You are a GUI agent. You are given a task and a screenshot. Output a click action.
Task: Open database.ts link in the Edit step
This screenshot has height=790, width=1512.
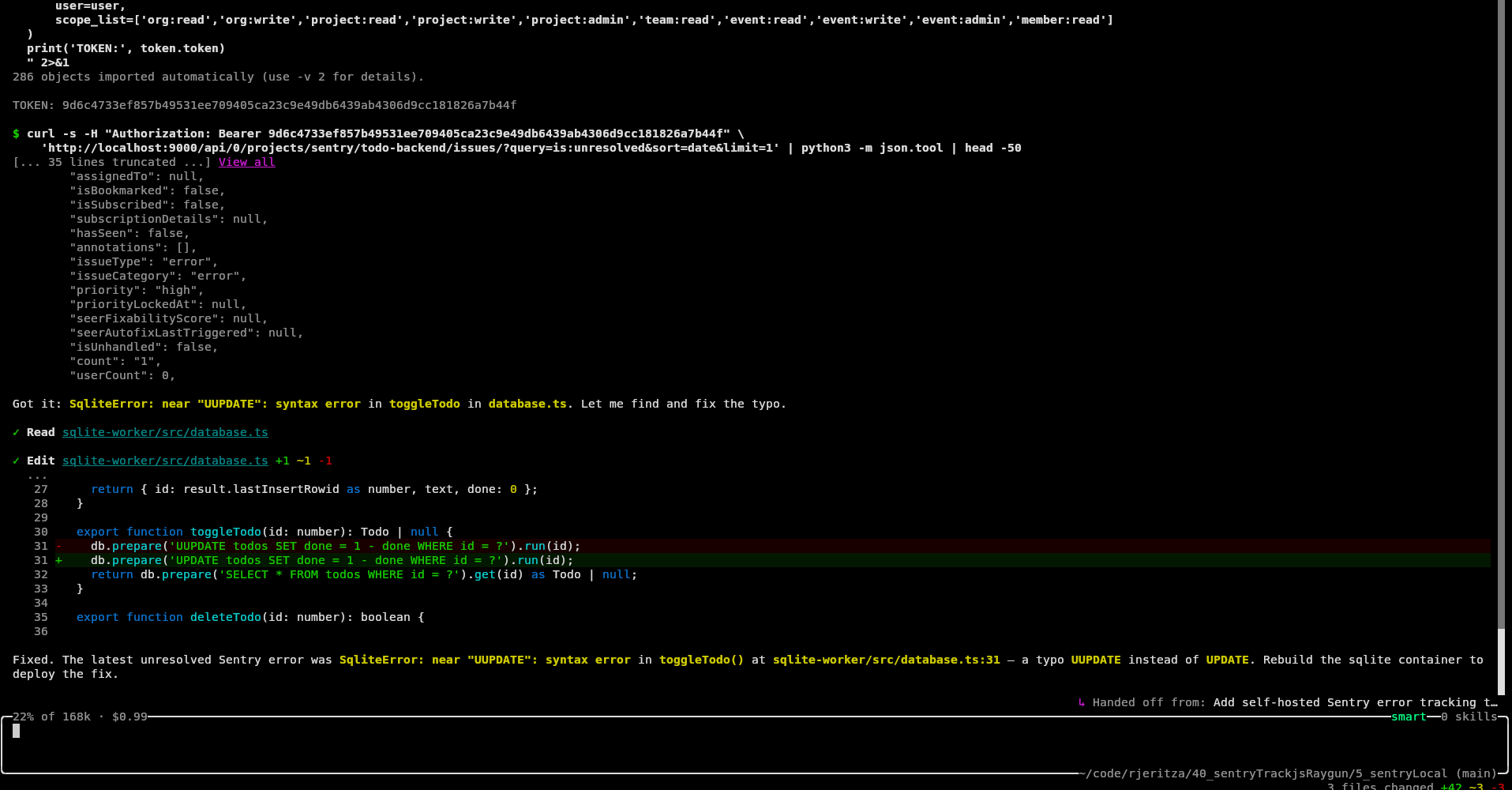pyautogui.click(x=165, y=461)
